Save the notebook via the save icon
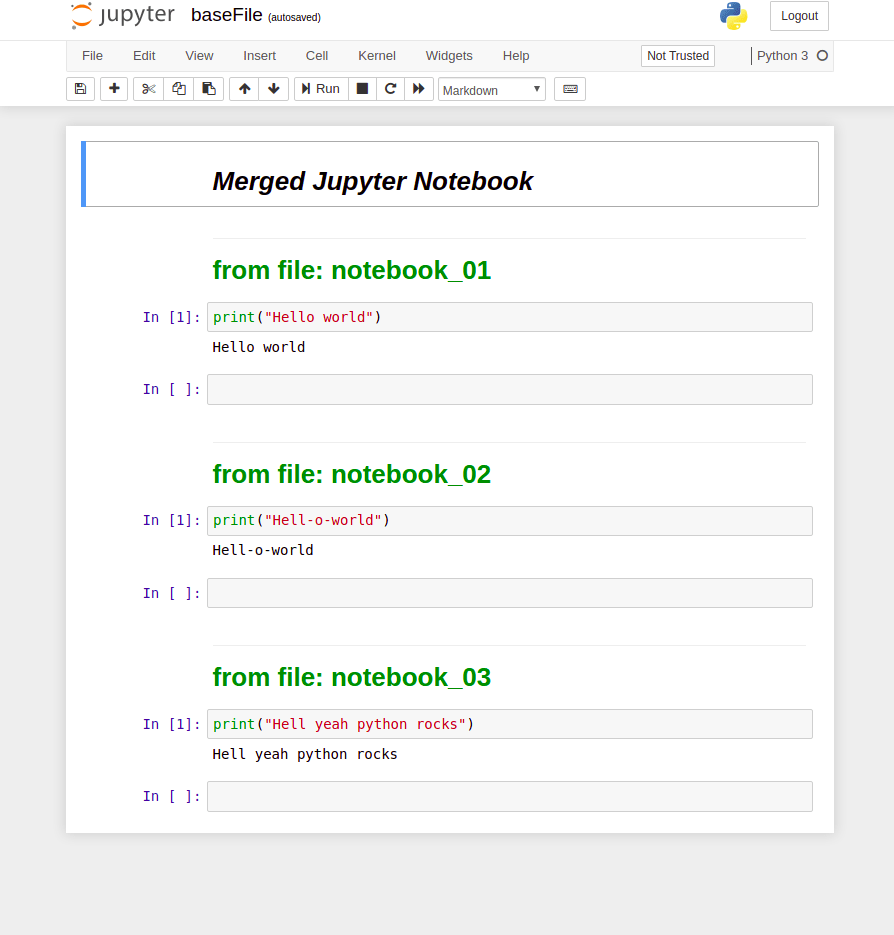 pyautogui.click(x=80, y=89)
